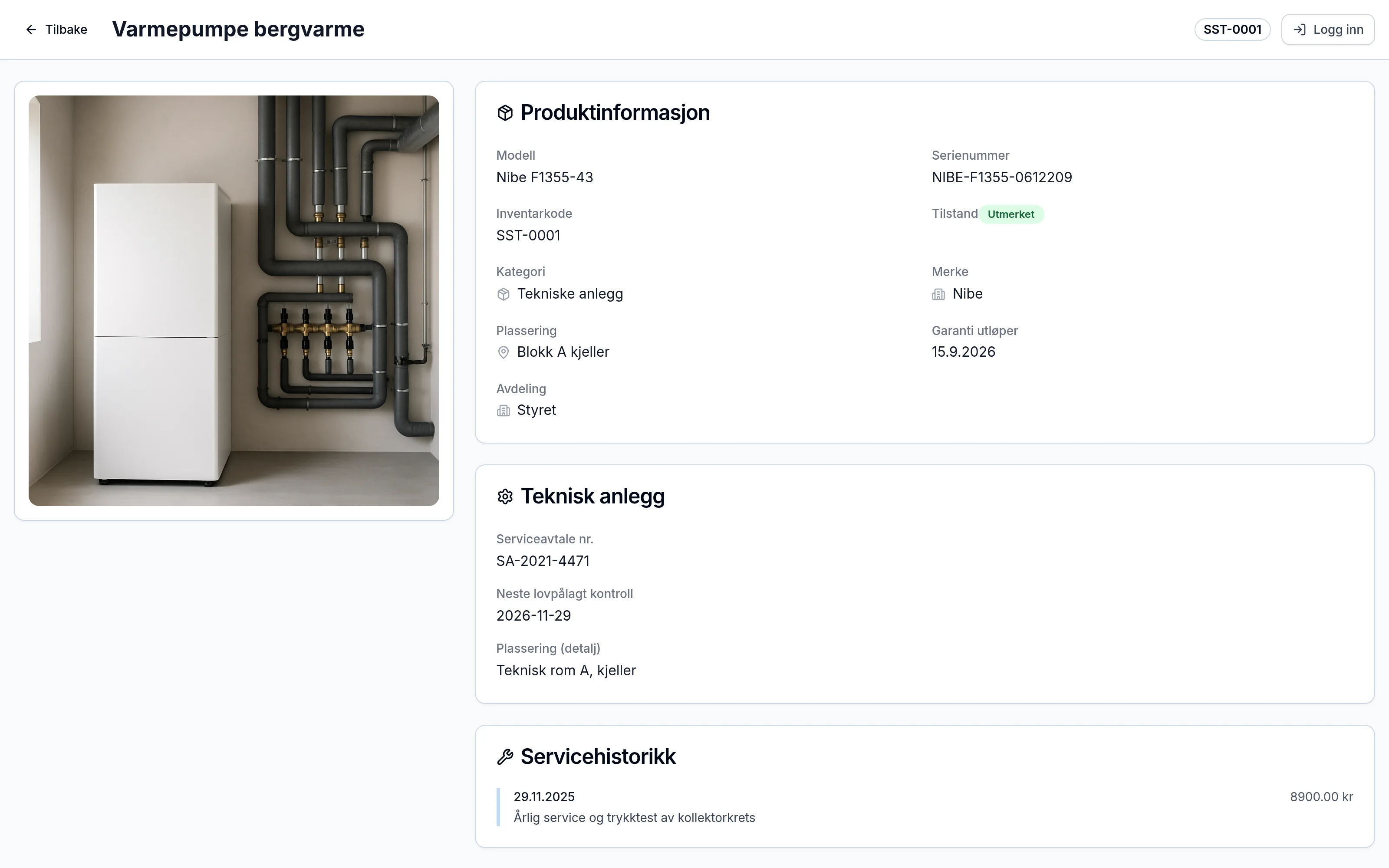
Task: Click the Styret department value
Action: 537,410
